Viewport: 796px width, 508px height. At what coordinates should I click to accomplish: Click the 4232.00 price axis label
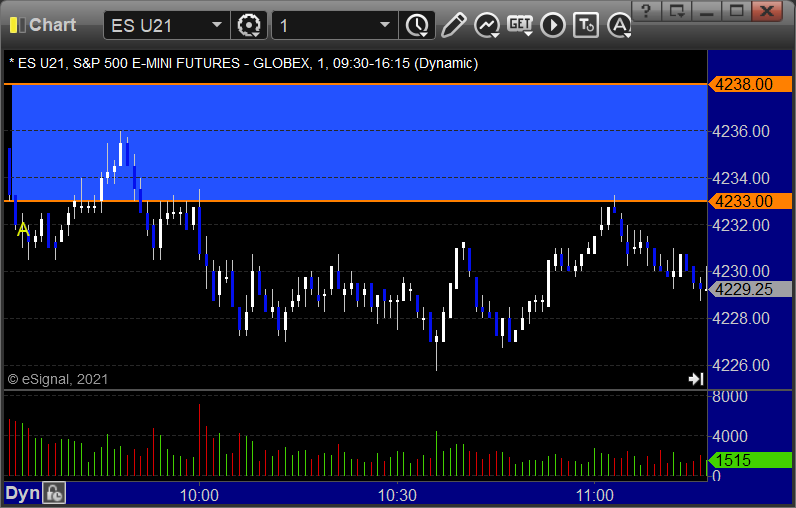coord(741,225)
